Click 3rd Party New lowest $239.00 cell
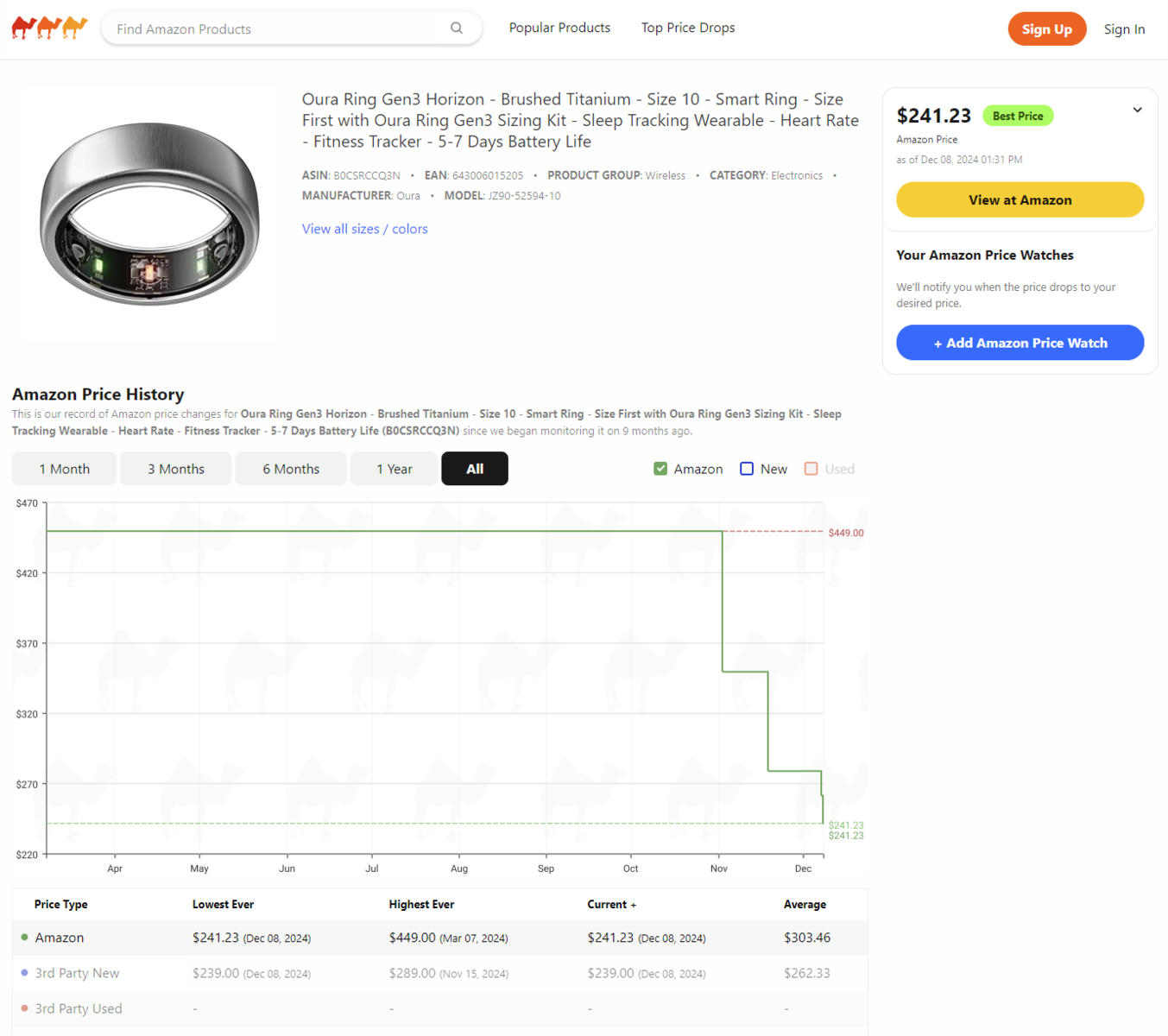This screenshot has width=1168, height=1036. (251, 973)
